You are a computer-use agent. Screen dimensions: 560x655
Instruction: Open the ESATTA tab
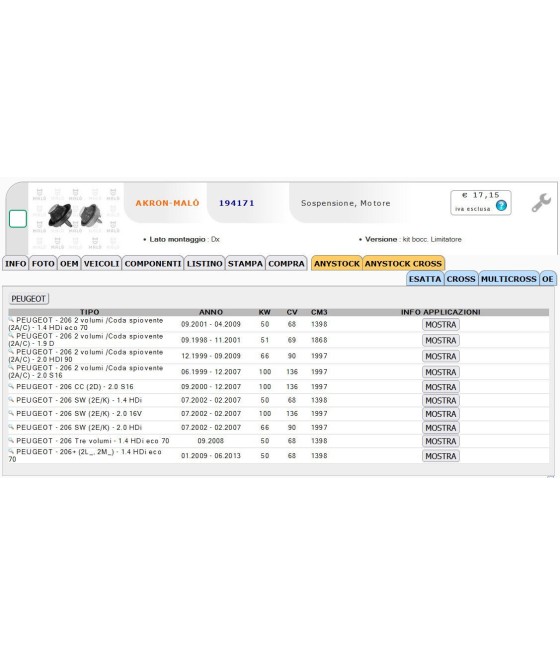pos(425,279)
